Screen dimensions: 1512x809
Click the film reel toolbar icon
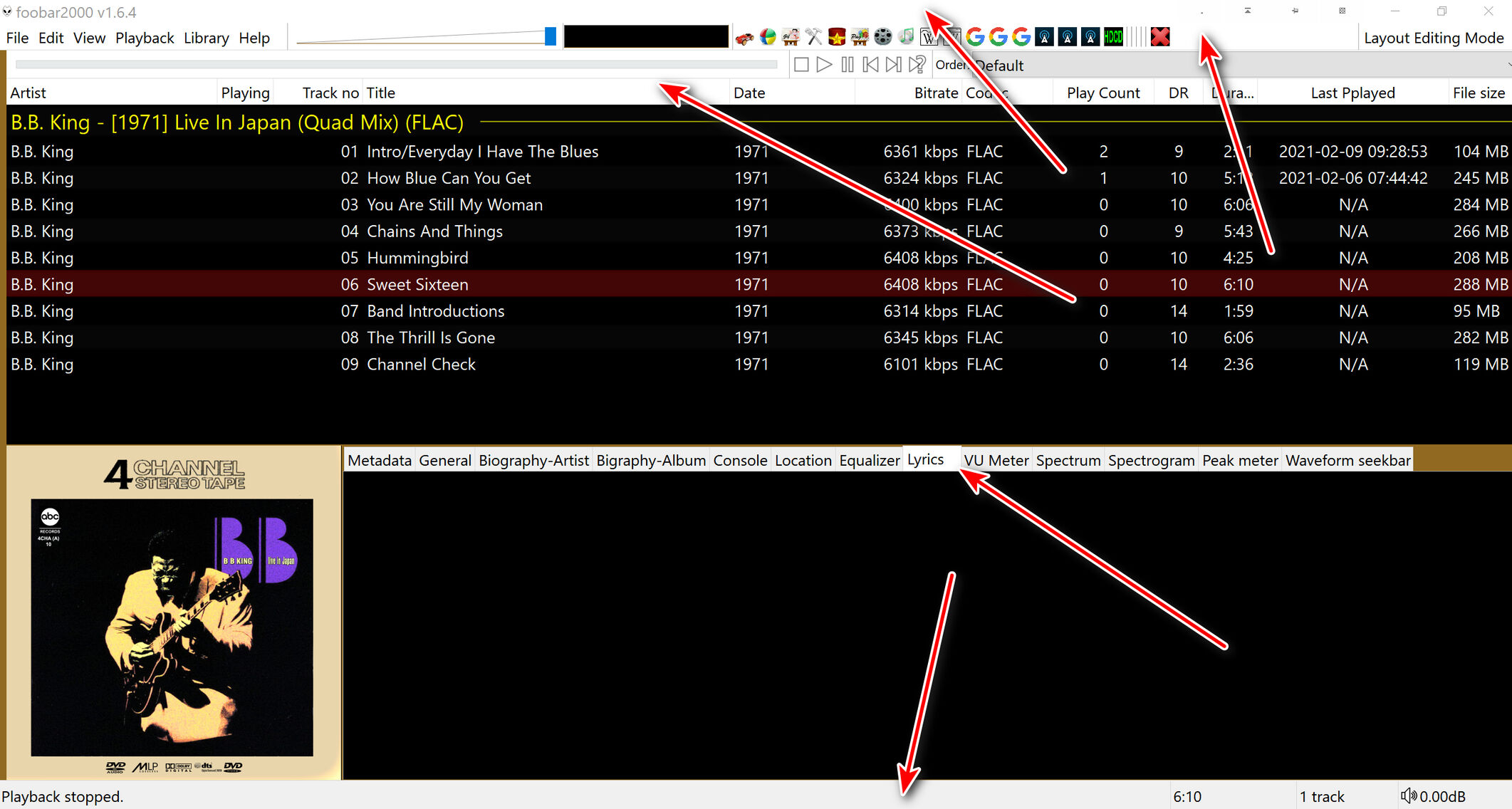pos(882,37)
